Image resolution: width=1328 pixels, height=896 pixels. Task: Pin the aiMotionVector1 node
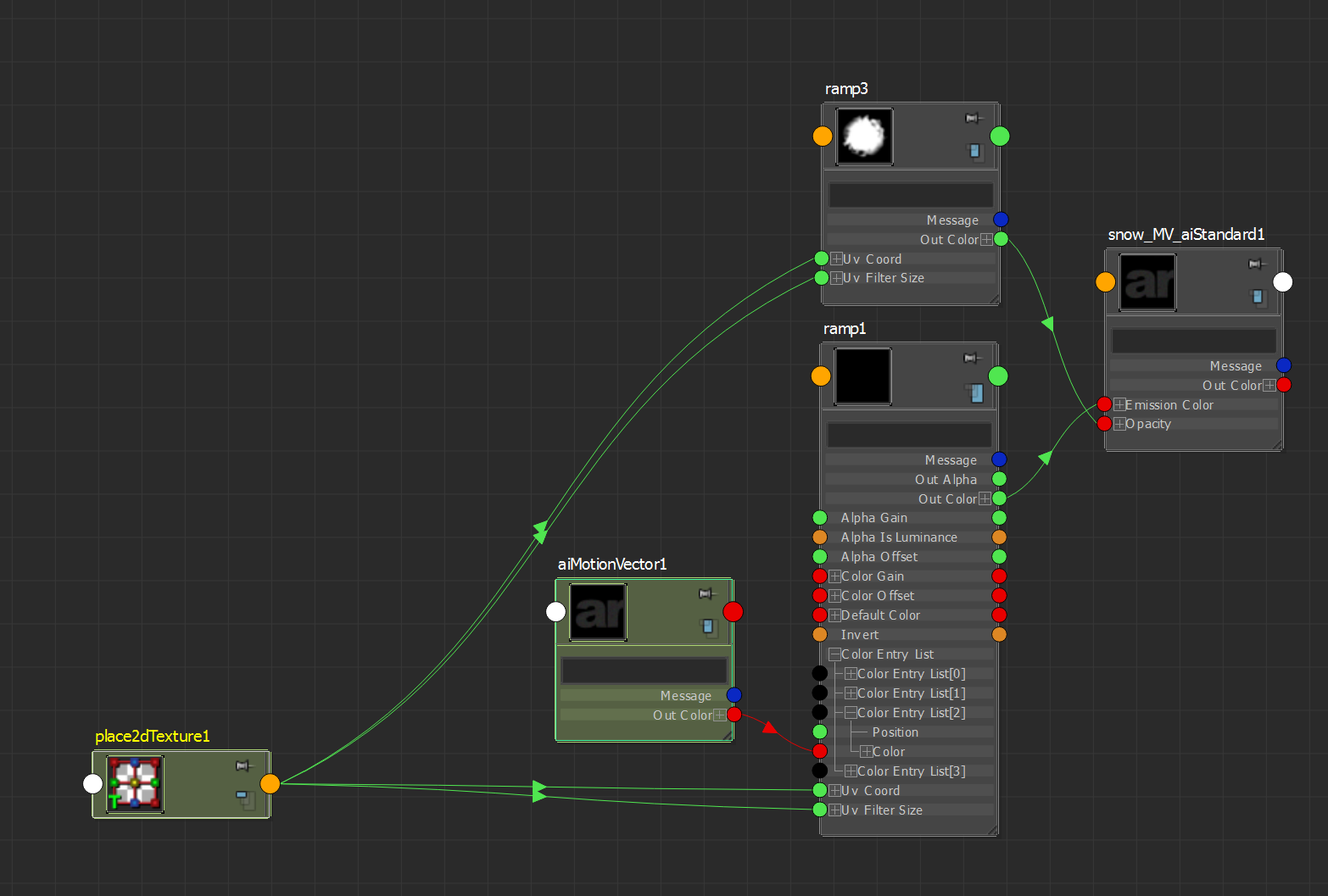pos(706,593)
